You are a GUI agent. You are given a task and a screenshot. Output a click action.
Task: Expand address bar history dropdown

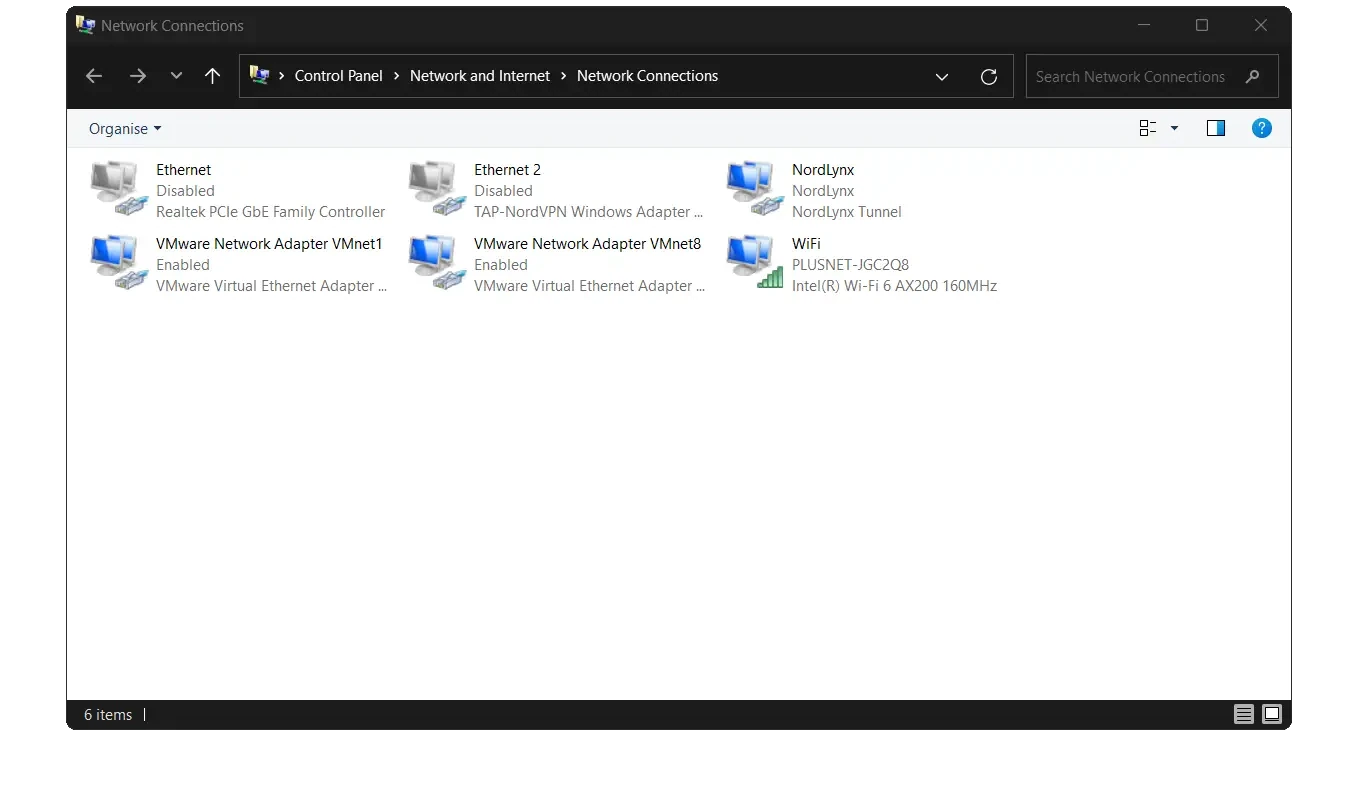tap(941, 76)
